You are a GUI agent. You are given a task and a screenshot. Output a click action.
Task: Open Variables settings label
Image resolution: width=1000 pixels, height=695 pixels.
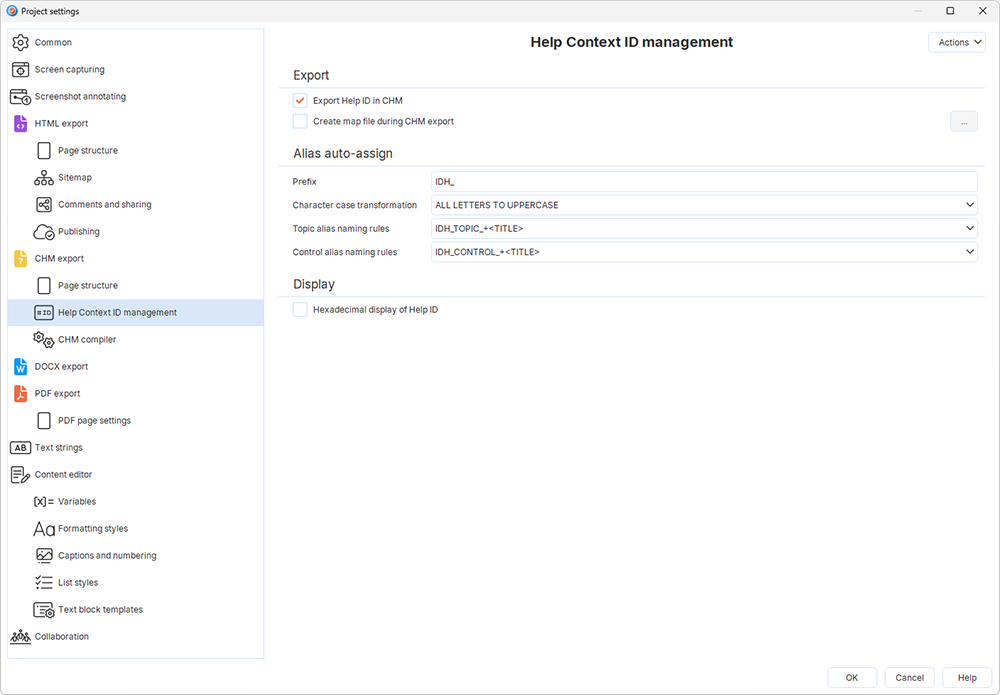[x=77, y=502]
